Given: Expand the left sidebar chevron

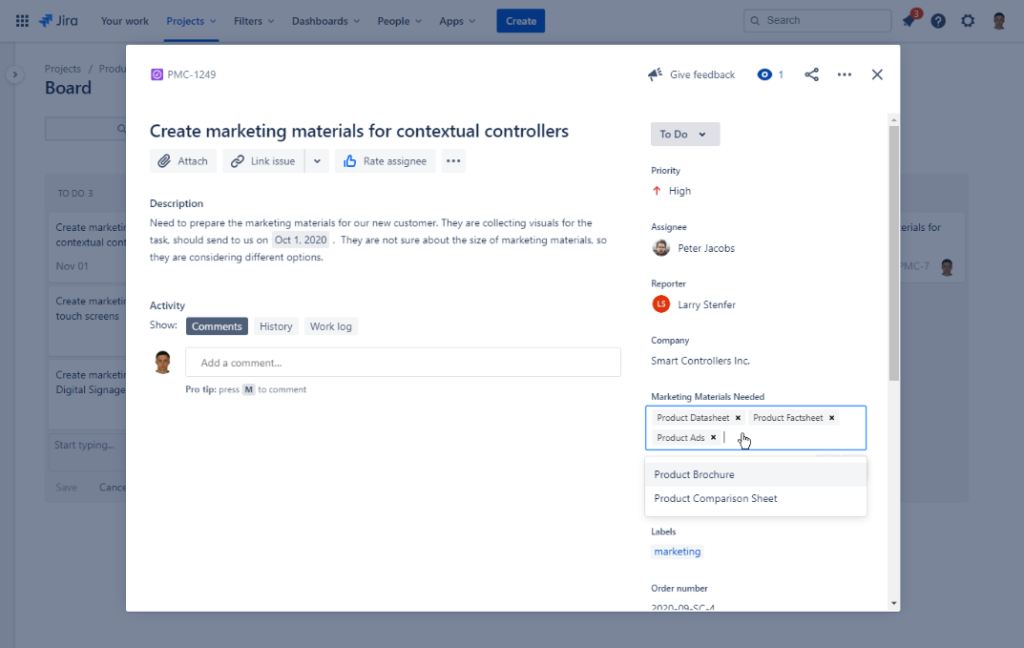Looking at the screenshot, I should click(x=14, y=74).
